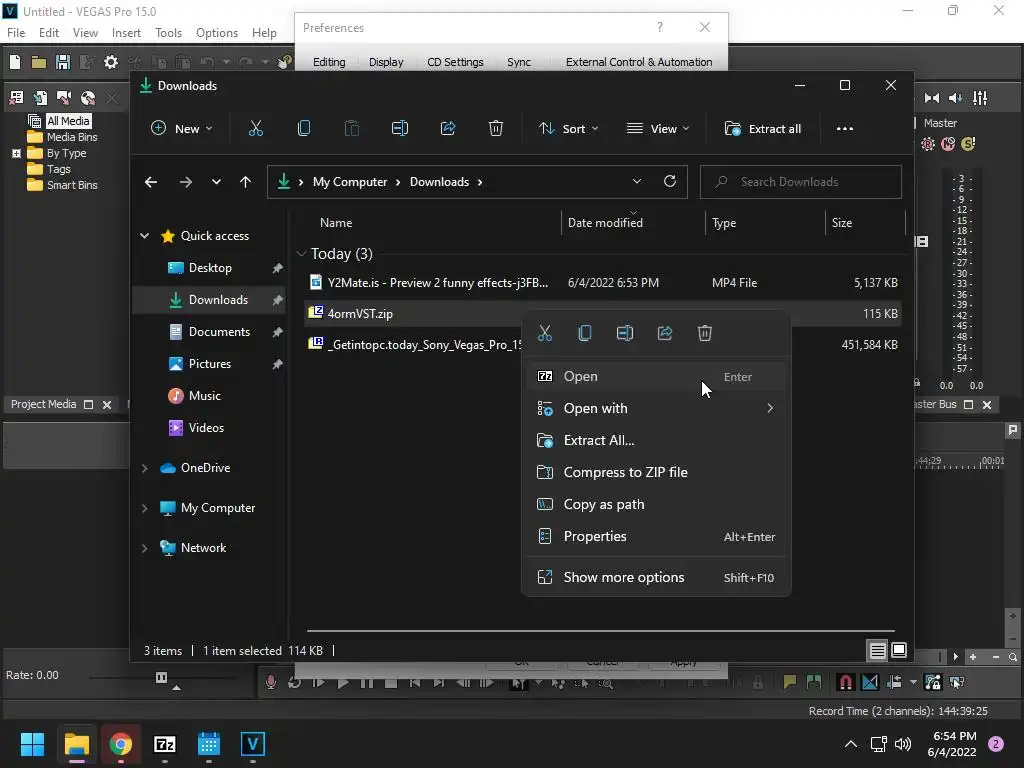The image size is (1024, 768).
Task: Click the VEGAS Play button in transport
Action: [x=343, y=682]
